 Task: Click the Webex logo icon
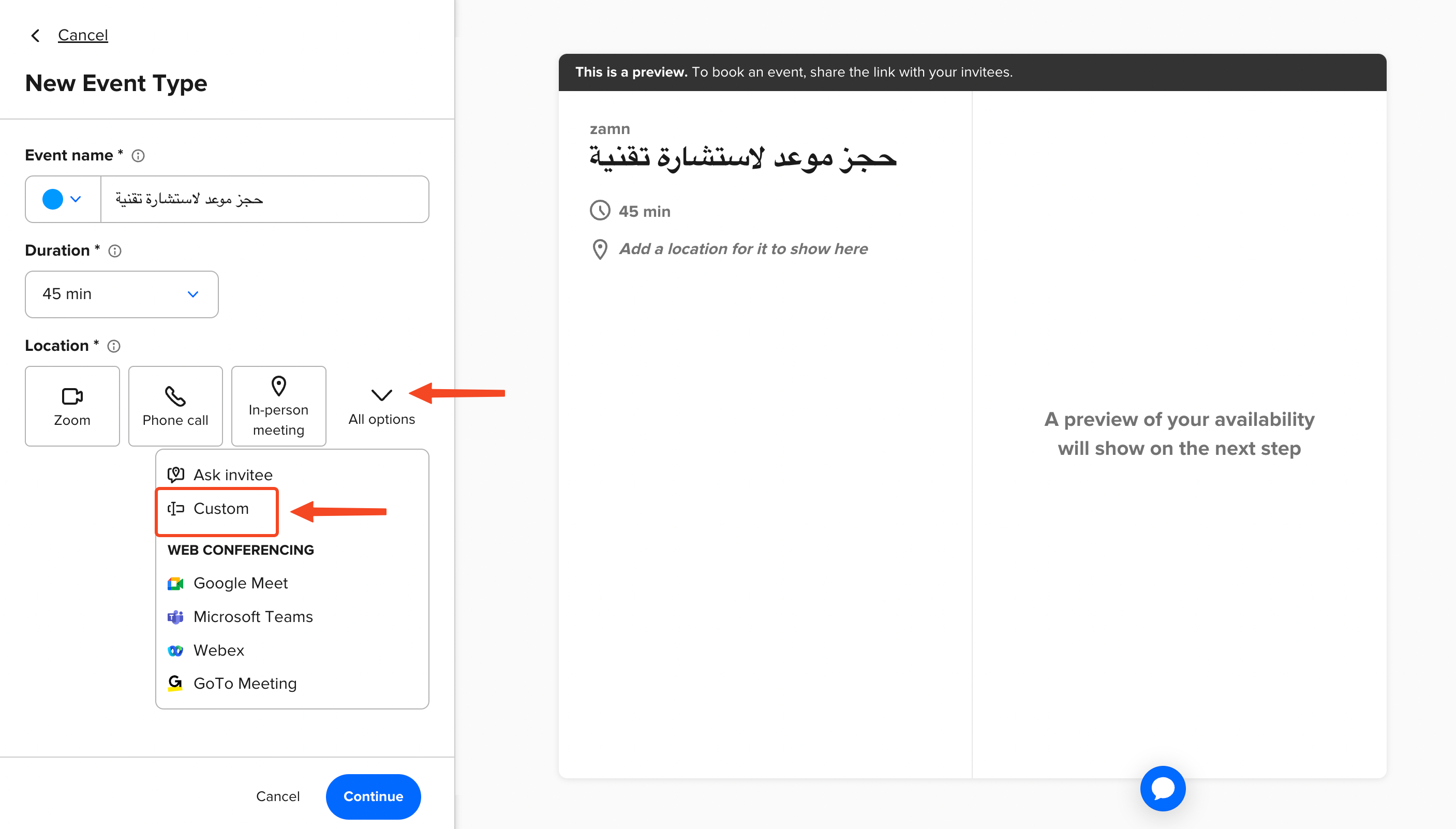tap(175, 650)
